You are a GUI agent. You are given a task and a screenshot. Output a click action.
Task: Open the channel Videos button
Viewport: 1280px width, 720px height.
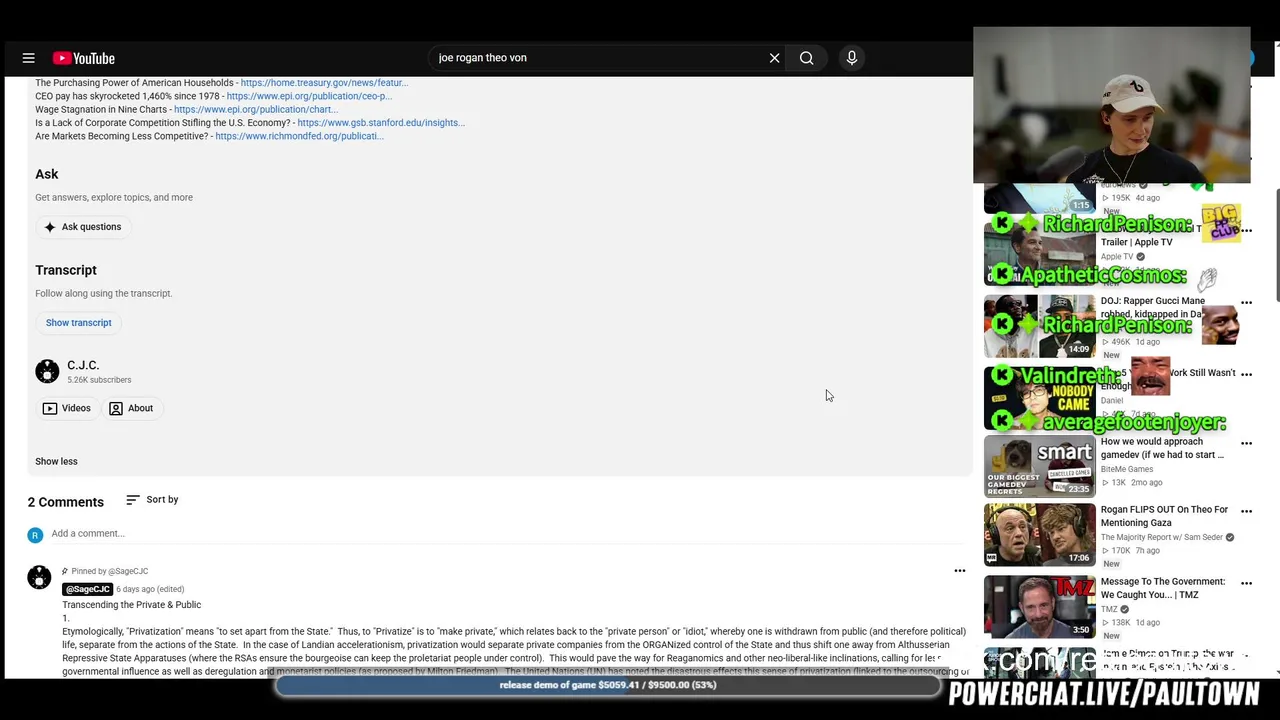pos(67,408)
